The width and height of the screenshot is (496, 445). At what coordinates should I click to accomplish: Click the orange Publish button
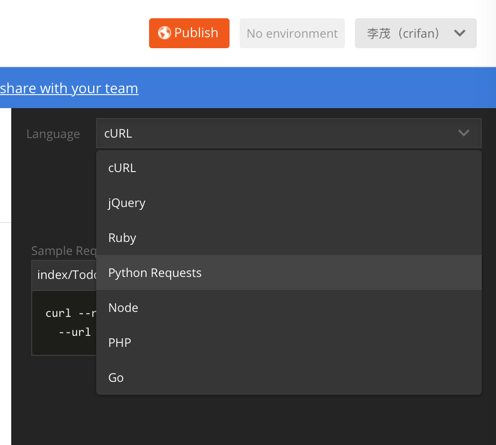[x=189, y=33]
